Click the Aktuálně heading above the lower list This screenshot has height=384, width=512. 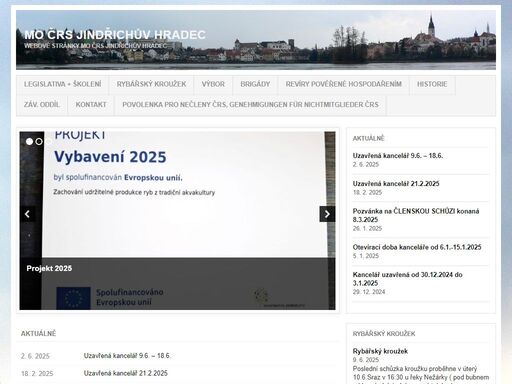[x=38, y=333]
